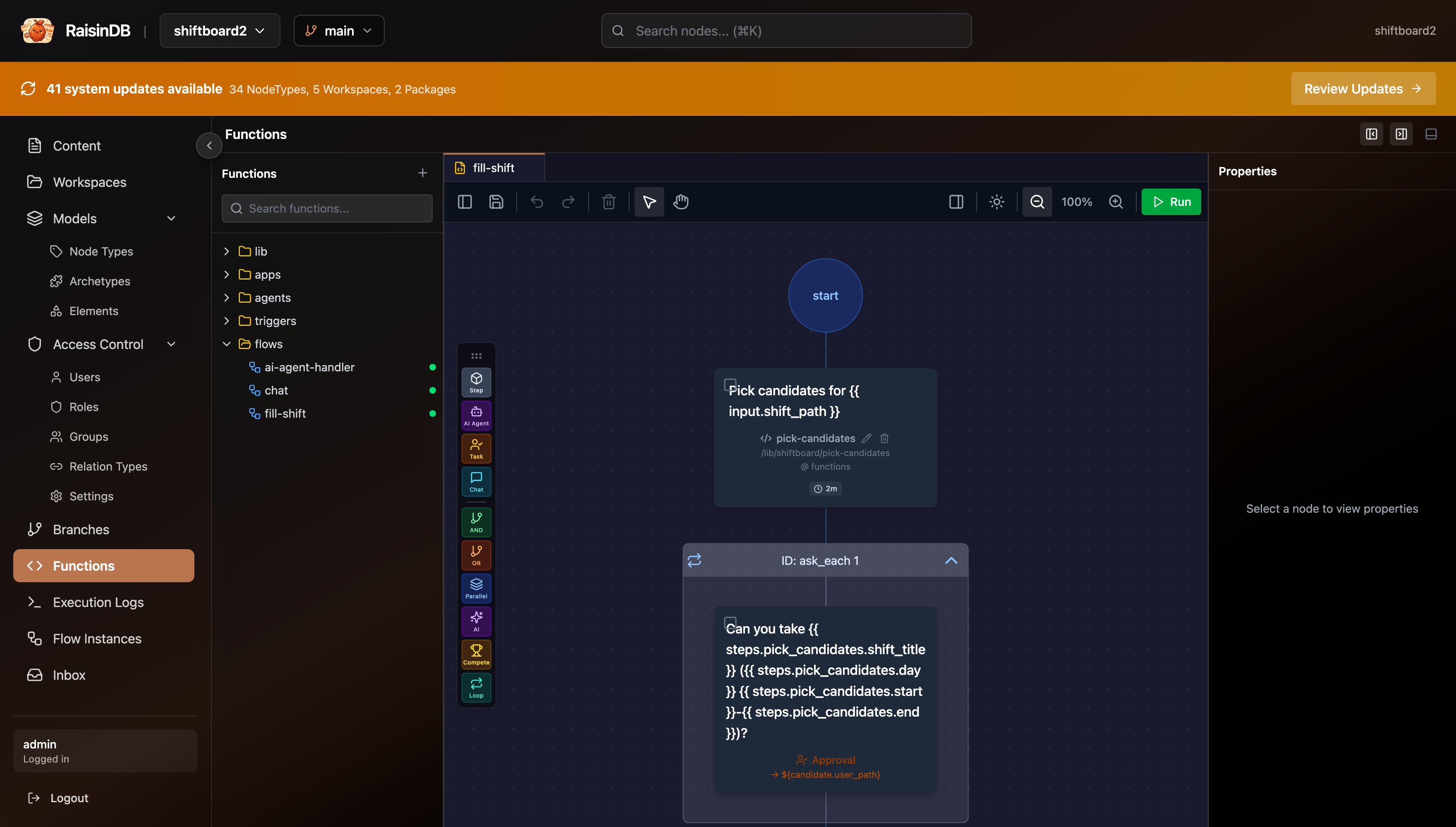Add a Parallel node from the palette

point(476,588)
